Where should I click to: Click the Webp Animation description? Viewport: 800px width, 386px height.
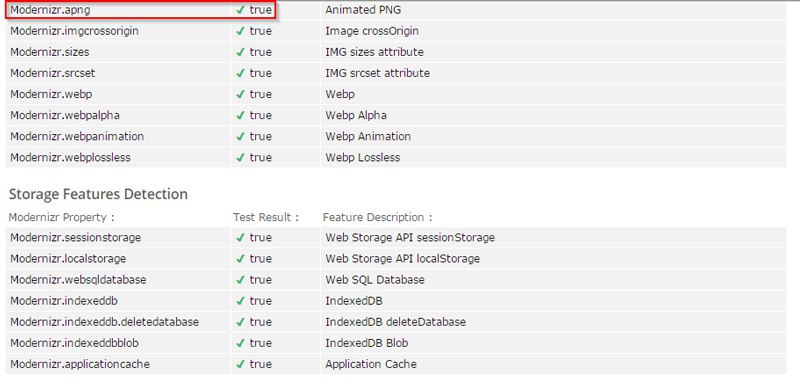368,136
